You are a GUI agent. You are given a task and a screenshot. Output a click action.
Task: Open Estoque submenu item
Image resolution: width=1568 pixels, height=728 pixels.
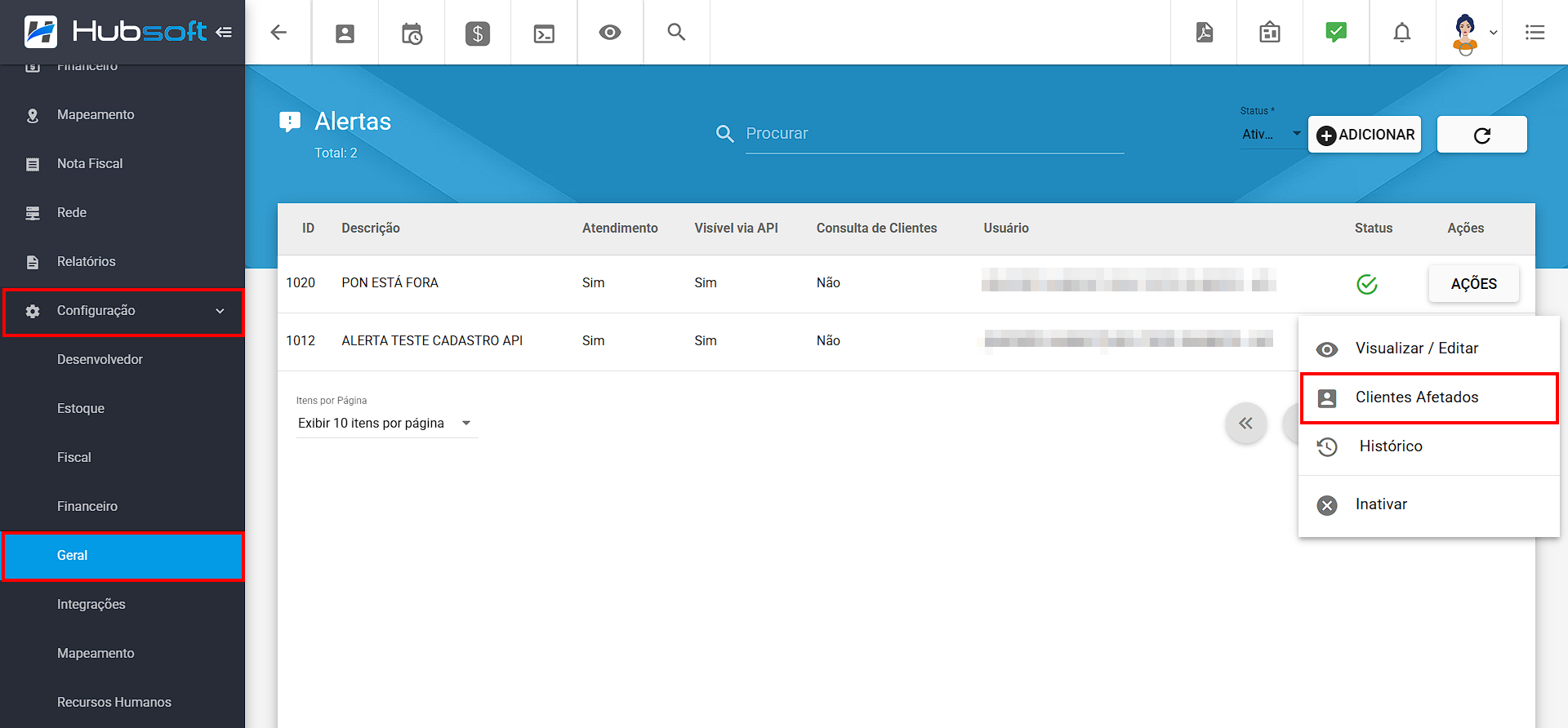[122, 408]
